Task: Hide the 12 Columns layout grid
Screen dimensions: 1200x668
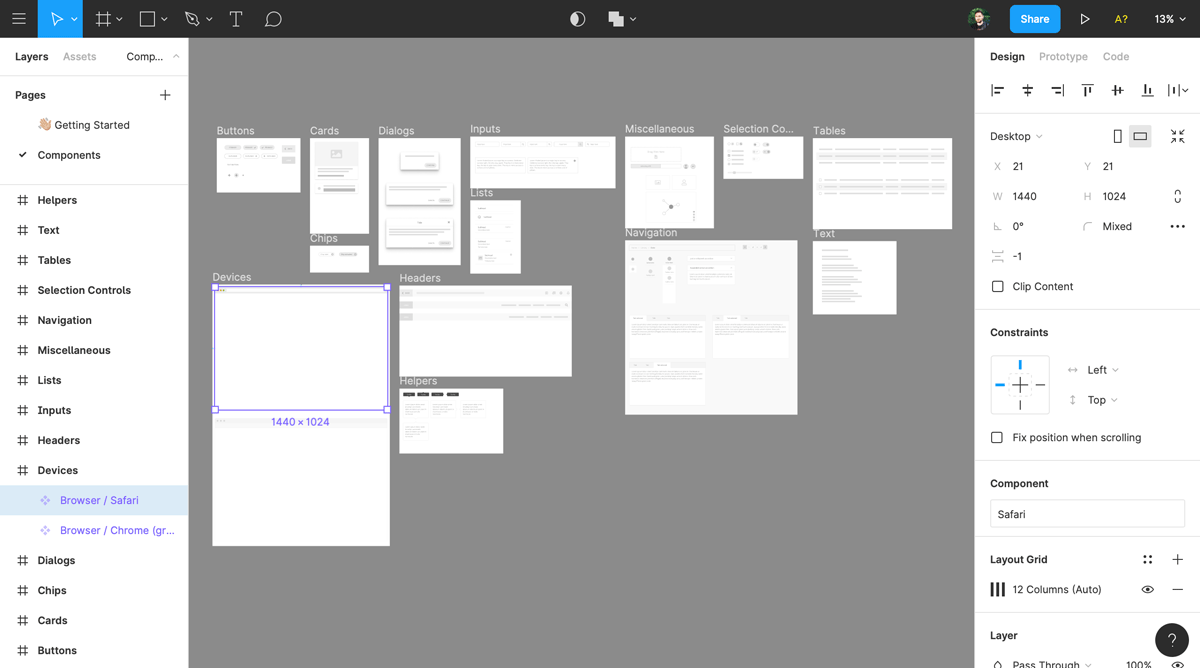Action: [1147, 589]
